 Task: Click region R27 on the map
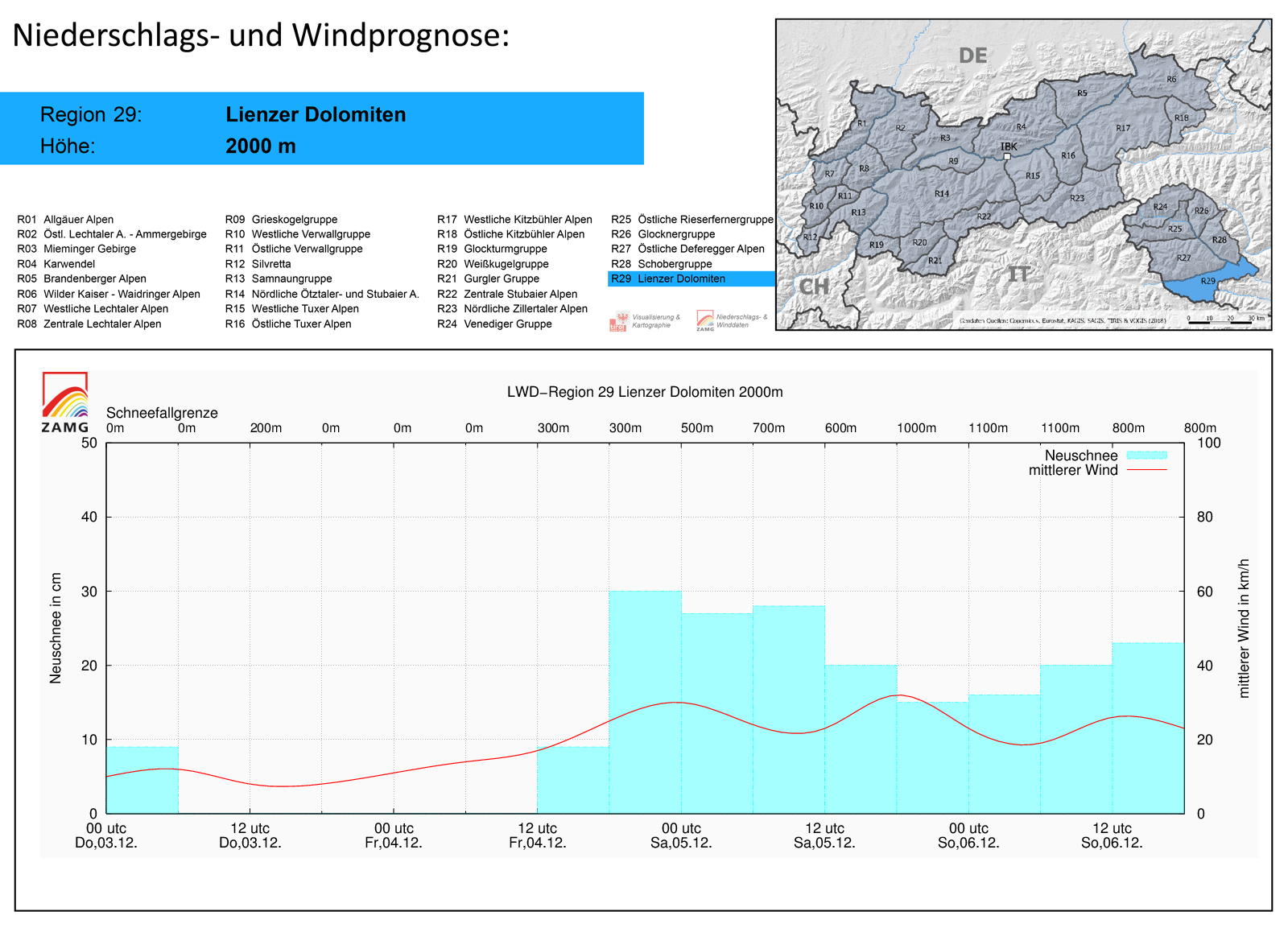point(1183,258)
